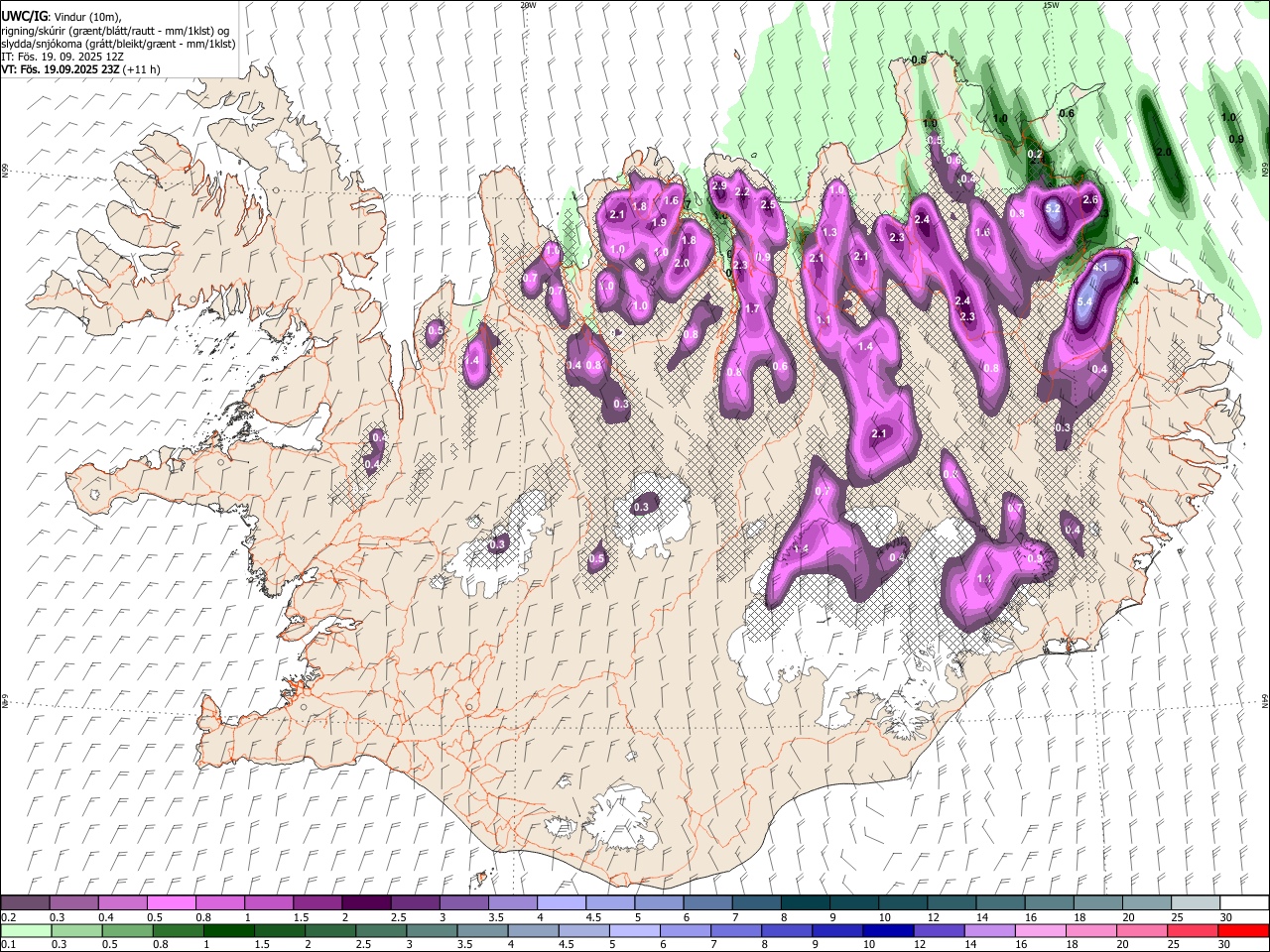Click the "2.5" snowfall value on the map

(x=767, y=204)
